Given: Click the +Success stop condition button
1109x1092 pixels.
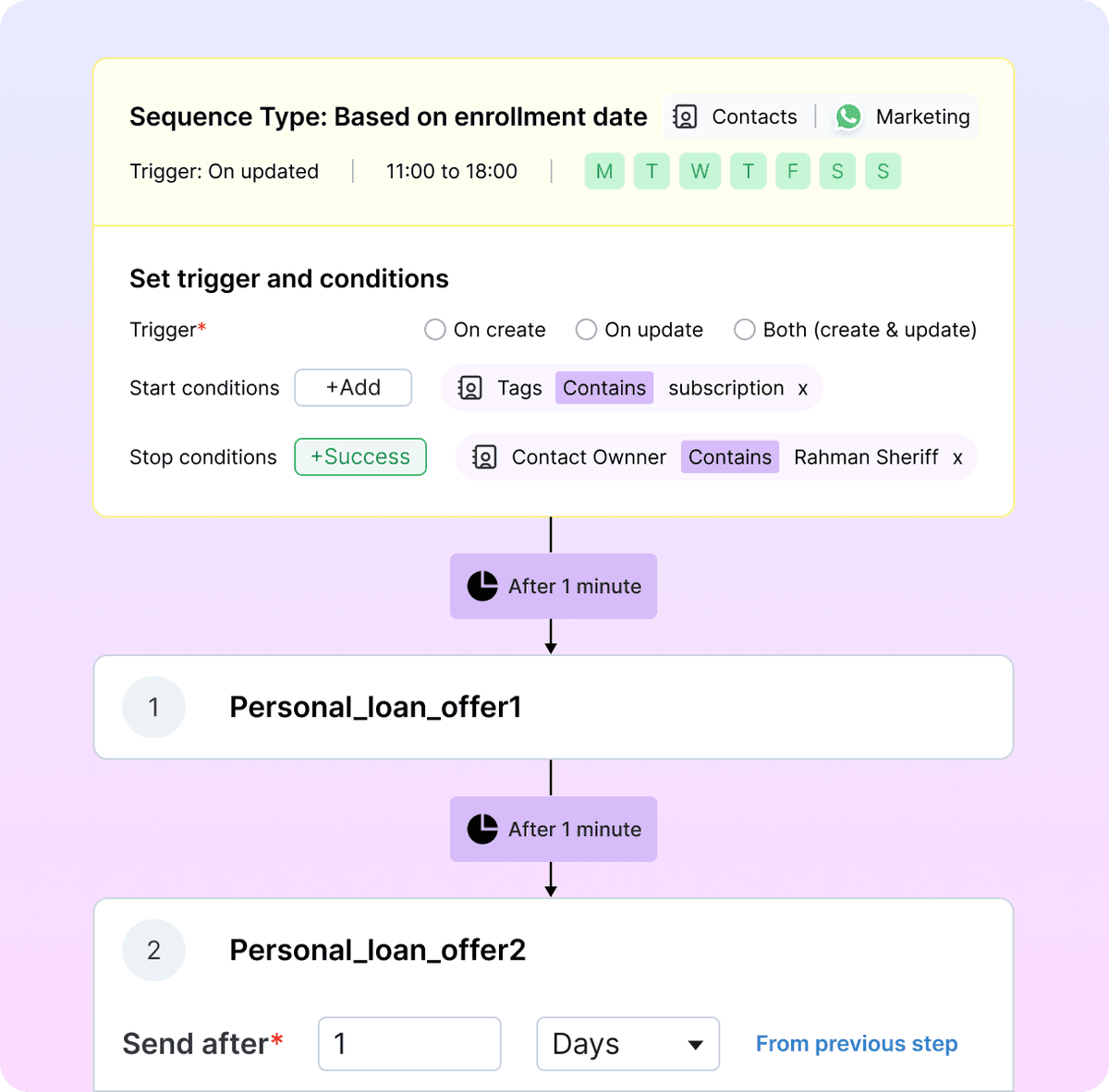Looking at the screenshot, I should pyautogui.click(x=360, y=457).
